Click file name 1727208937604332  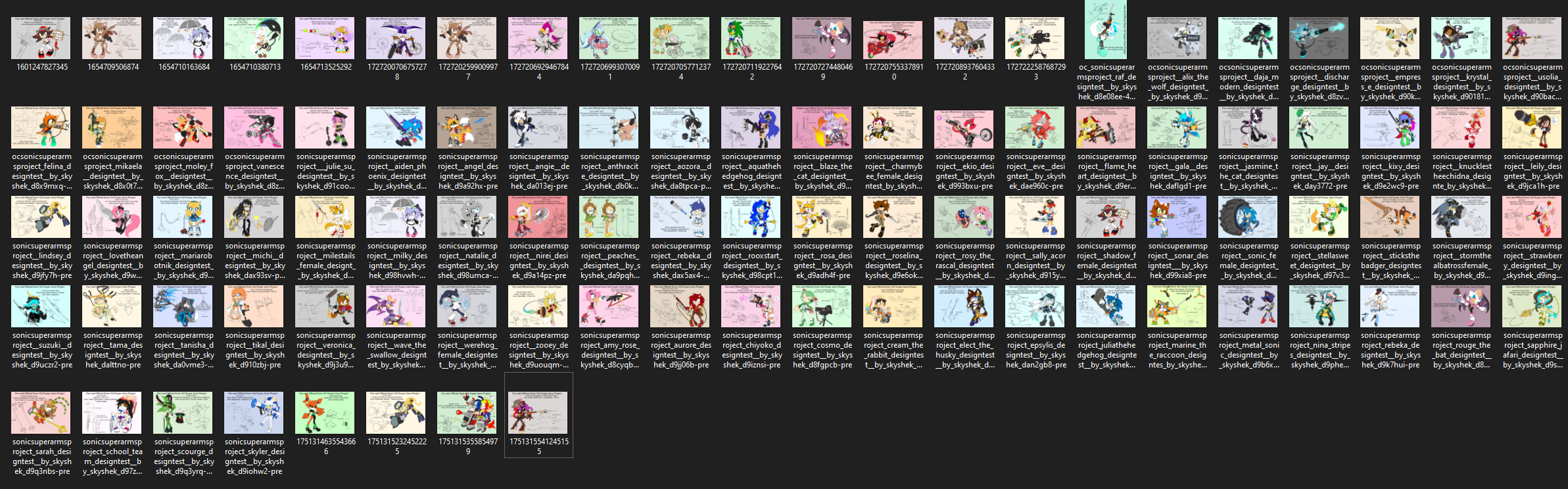click(965, 72)
